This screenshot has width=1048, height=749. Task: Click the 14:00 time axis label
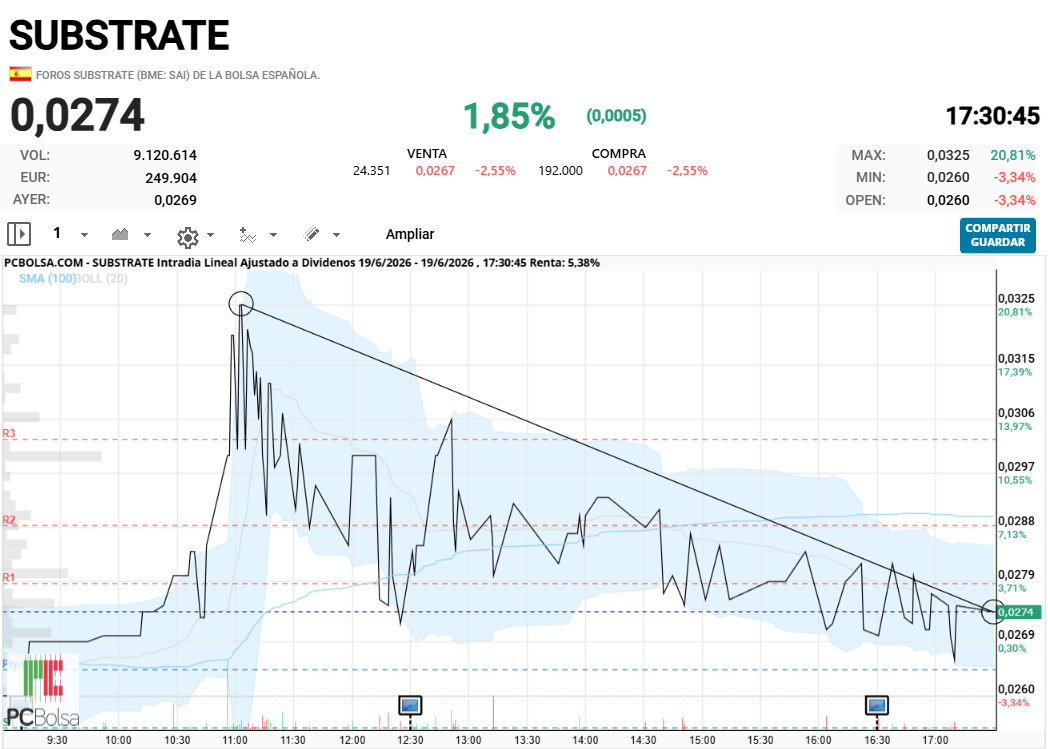585,740
